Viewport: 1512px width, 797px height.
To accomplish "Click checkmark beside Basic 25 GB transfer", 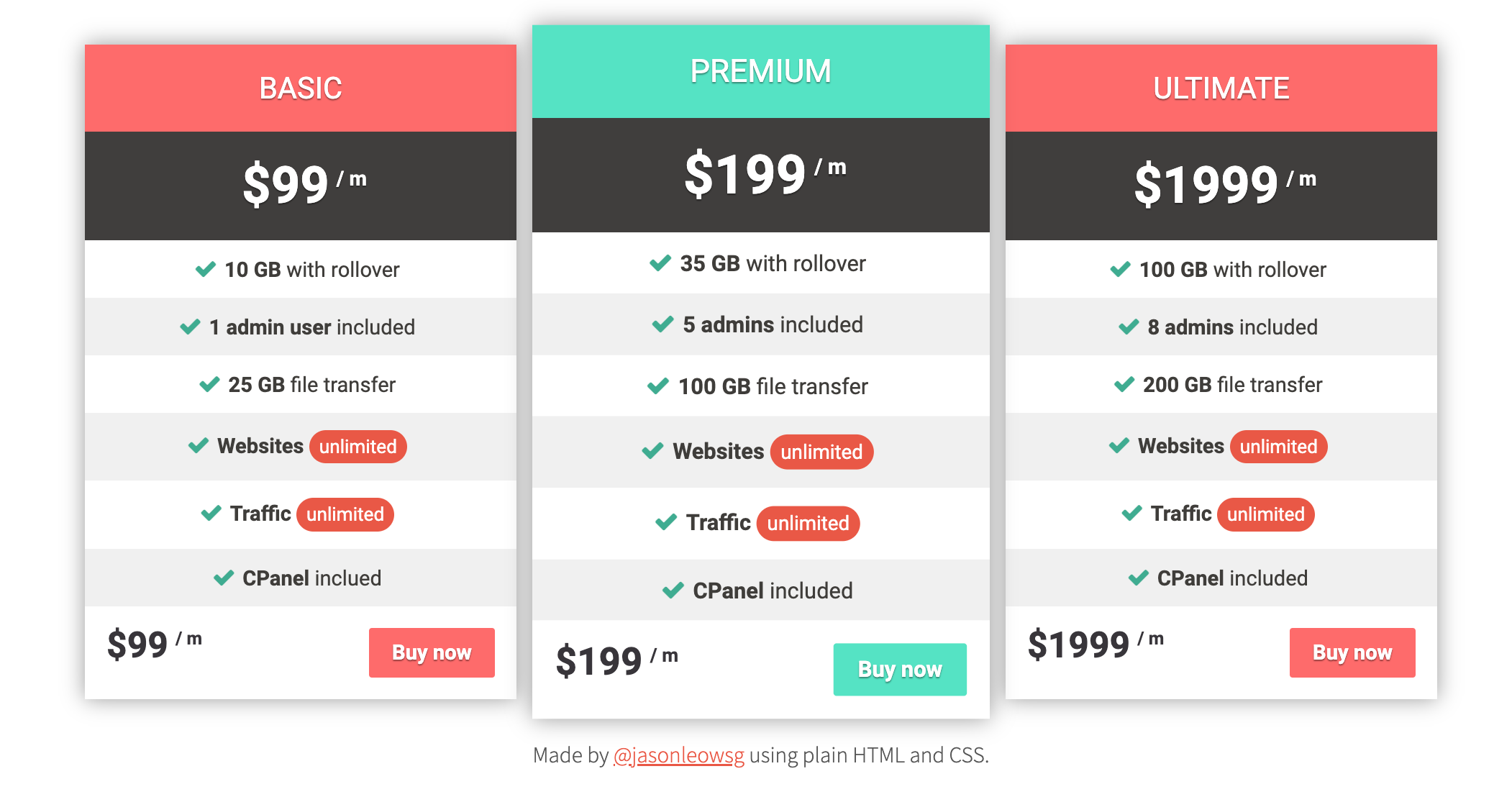I will (209, 385).
